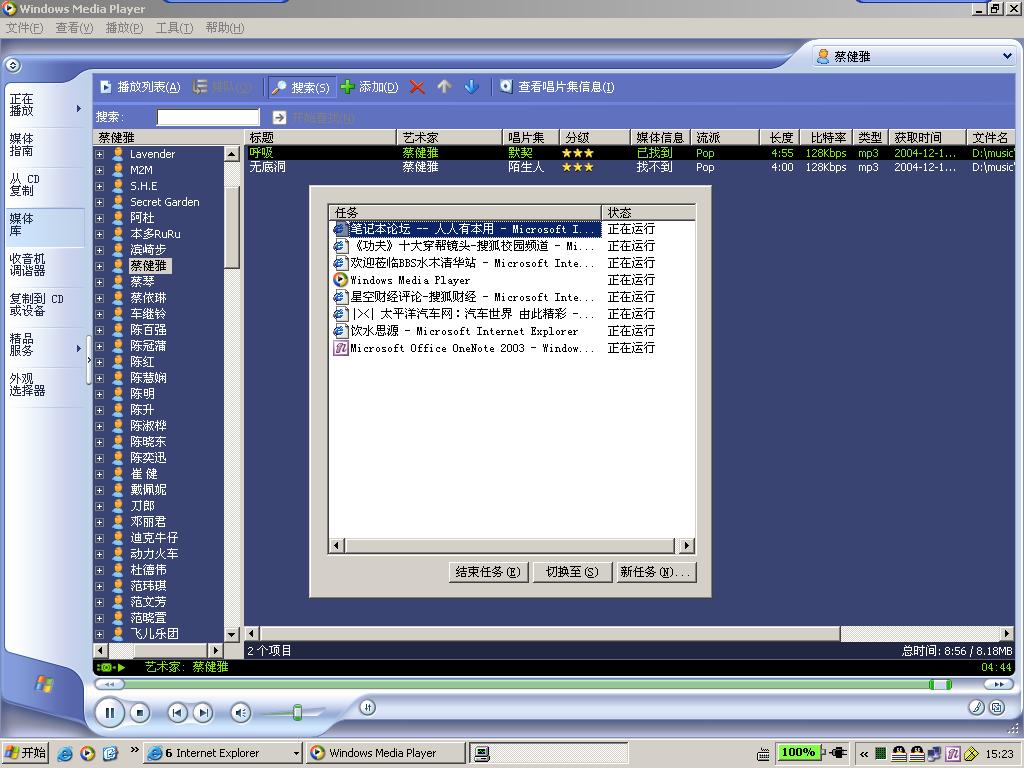This screenshot has width=1024, height=768.
Task: Open the 6 Internet Explorer taskbar group
Action: (x=223, y=753)
